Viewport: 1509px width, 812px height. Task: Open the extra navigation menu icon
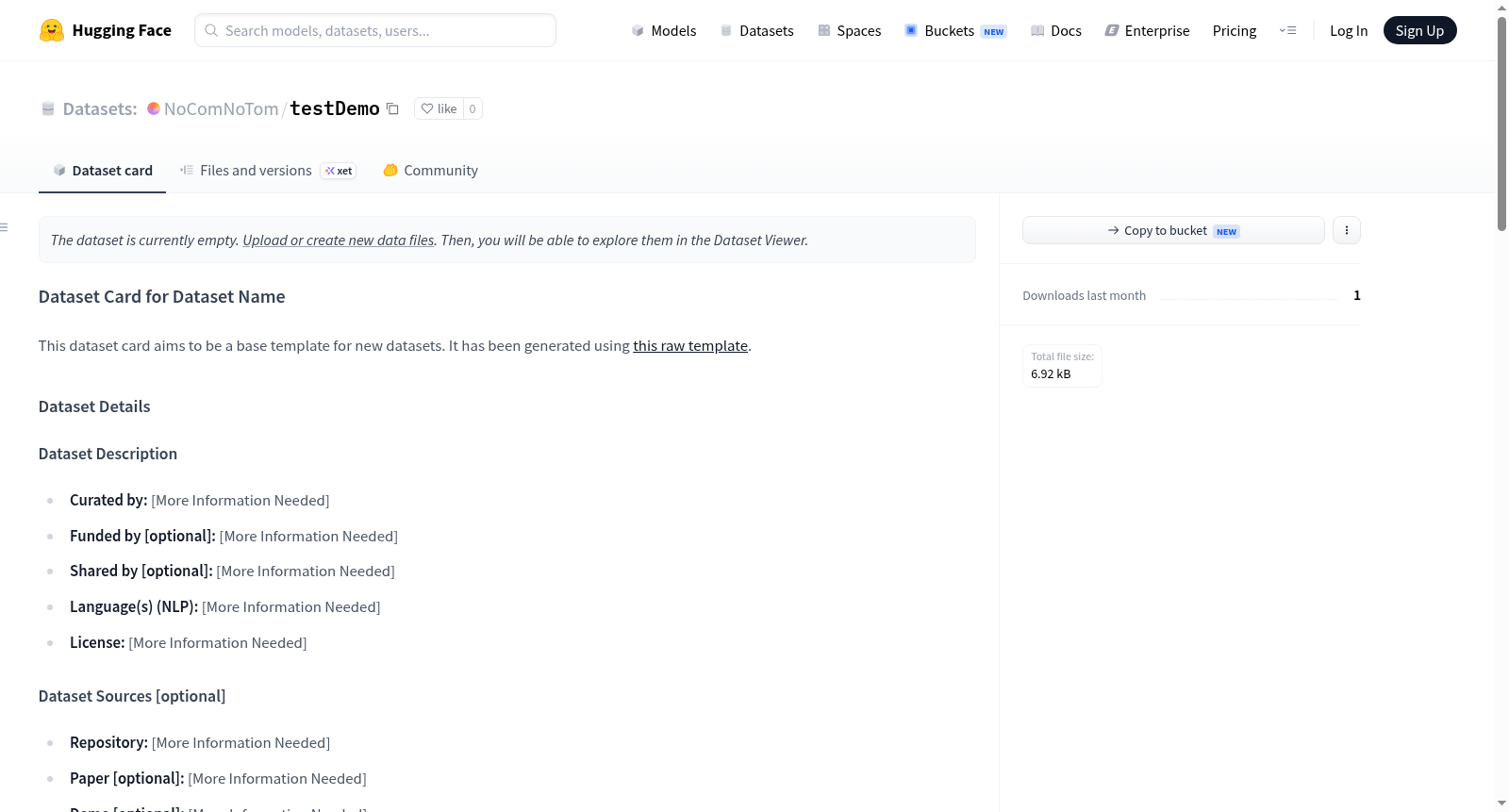tap(1288, 30)
